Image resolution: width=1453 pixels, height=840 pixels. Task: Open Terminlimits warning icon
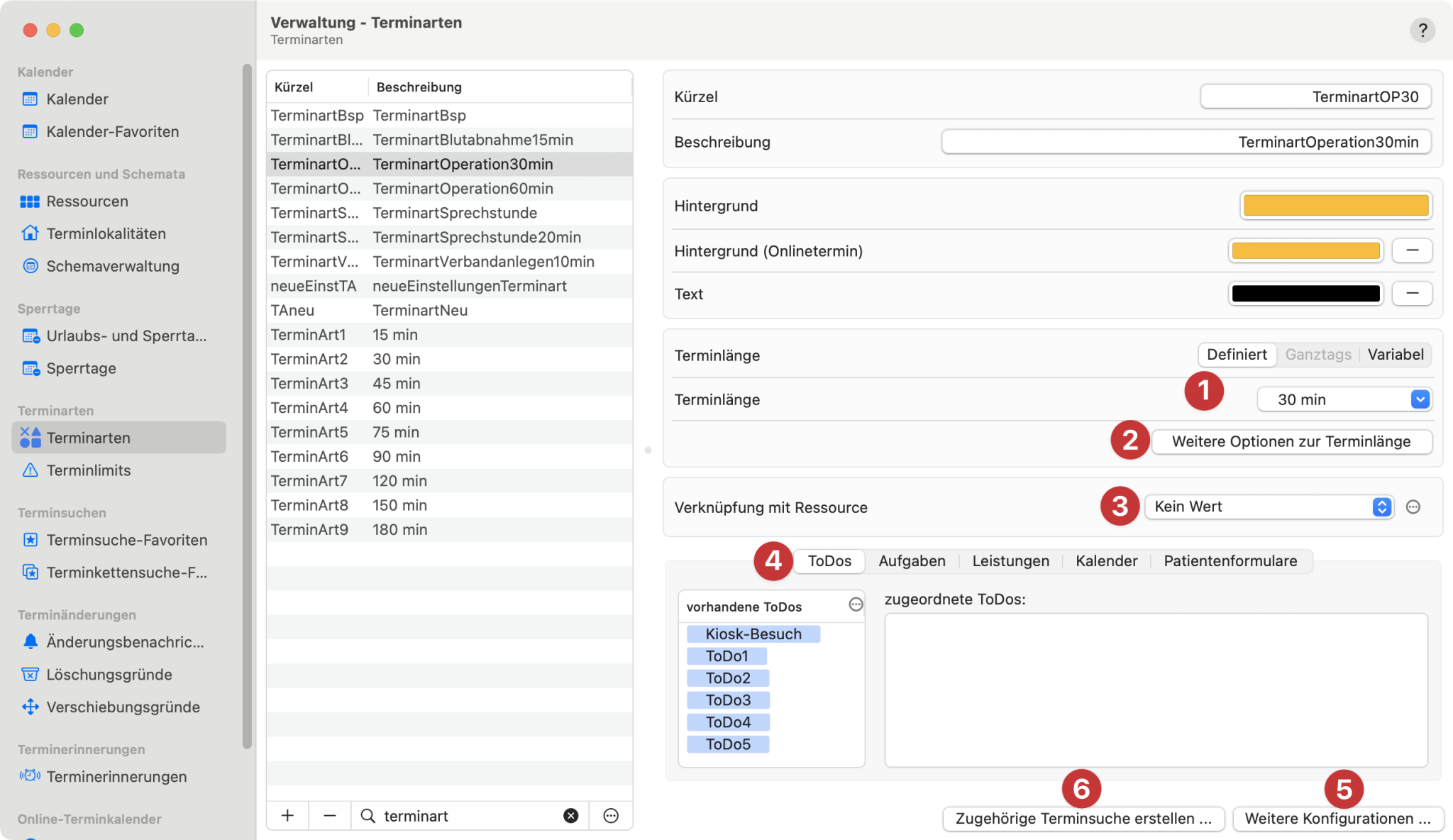point(30,470)
